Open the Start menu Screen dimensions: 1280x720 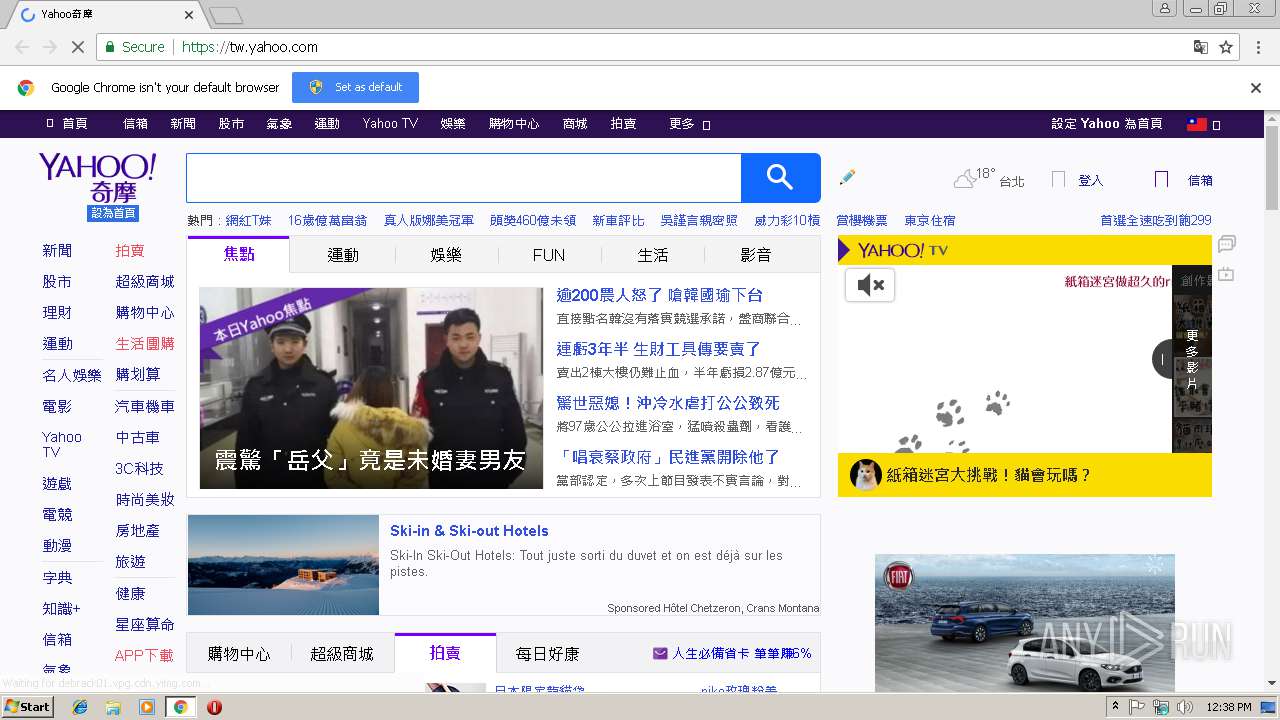coord(27,707)
